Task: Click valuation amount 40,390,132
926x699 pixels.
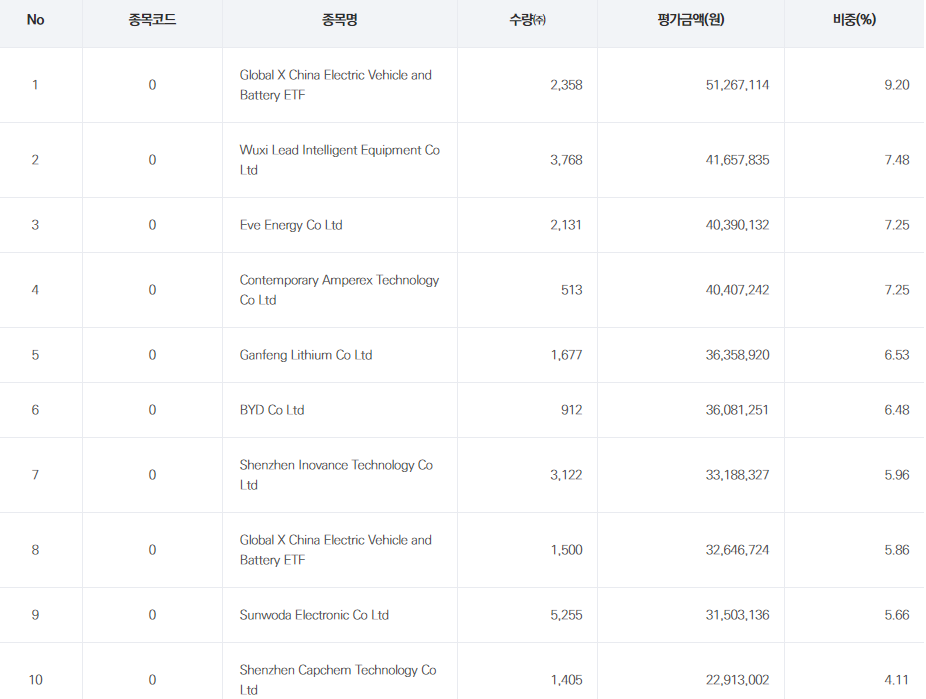Action: click(738, 225)
